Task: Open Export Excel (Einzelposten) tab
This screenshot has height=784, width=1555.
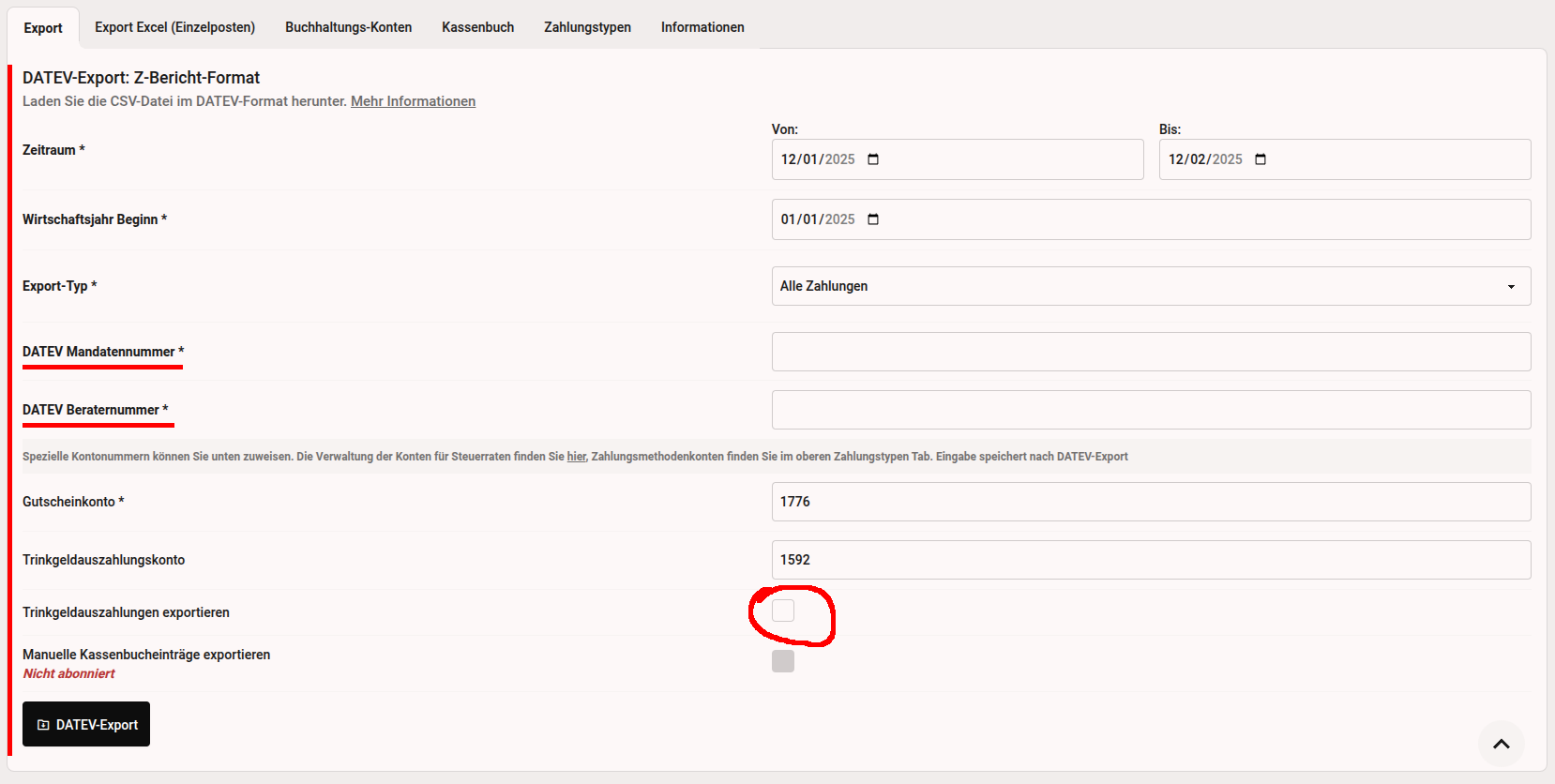Action: click(x=174, y=27)
